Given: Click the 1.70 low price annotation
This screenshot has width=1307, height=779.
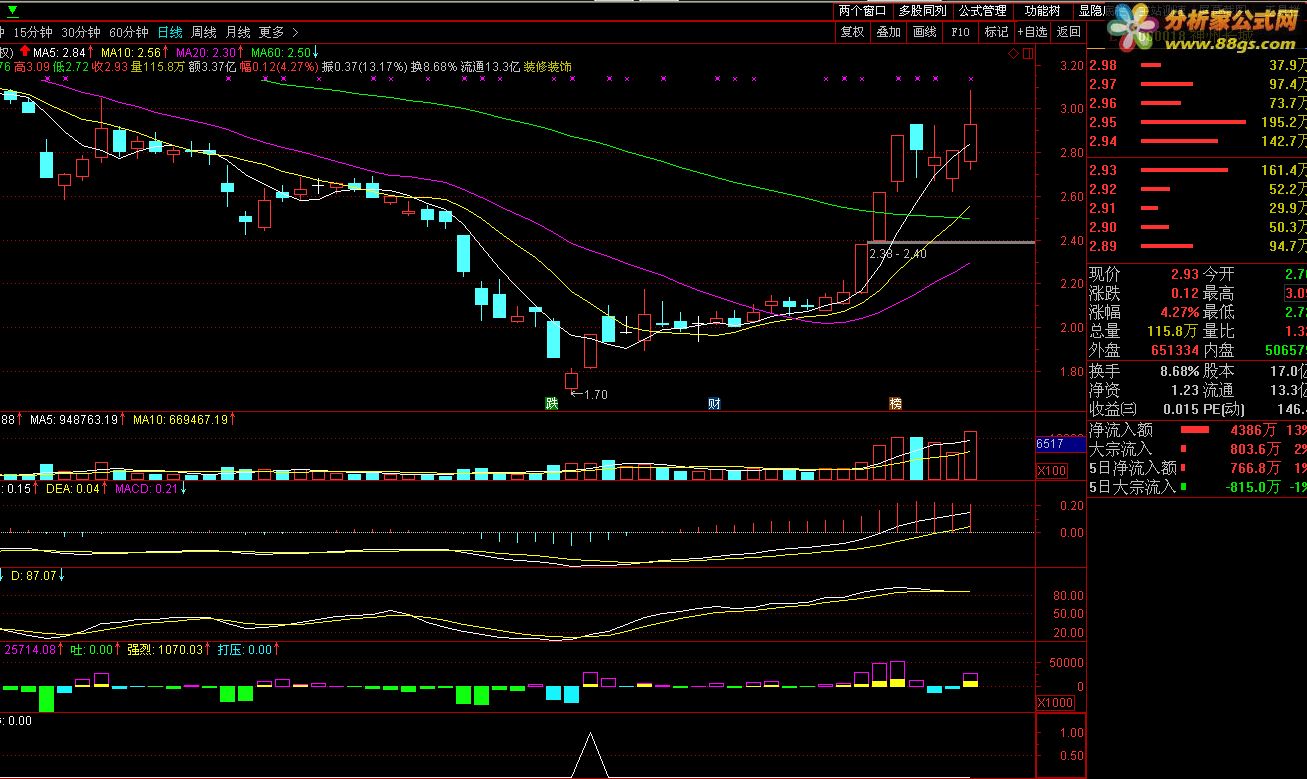Looking at the screenshot, I should (x=594, y=395).
